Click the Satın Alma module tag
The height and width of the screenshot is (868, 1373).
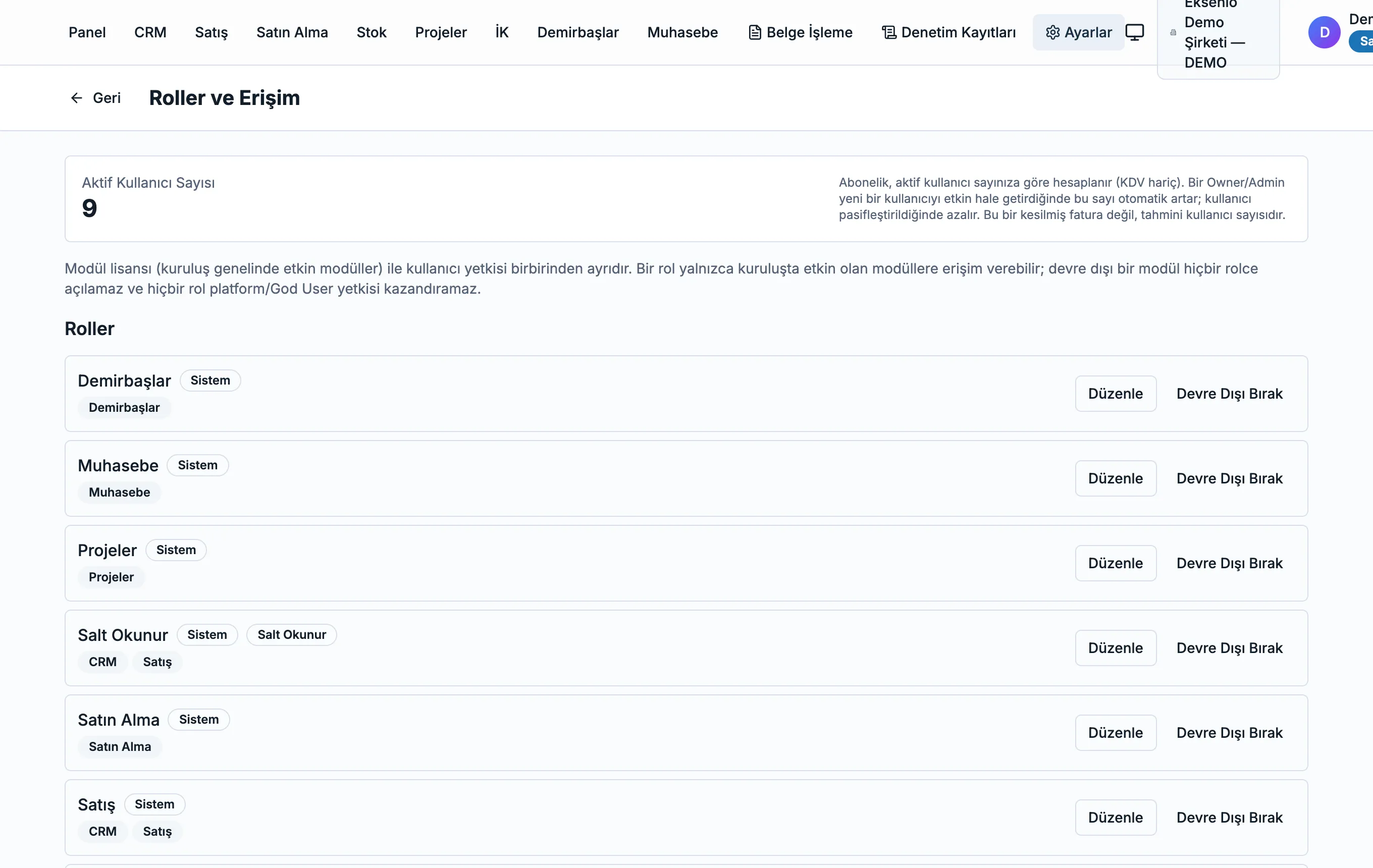[x=120, y=747]
